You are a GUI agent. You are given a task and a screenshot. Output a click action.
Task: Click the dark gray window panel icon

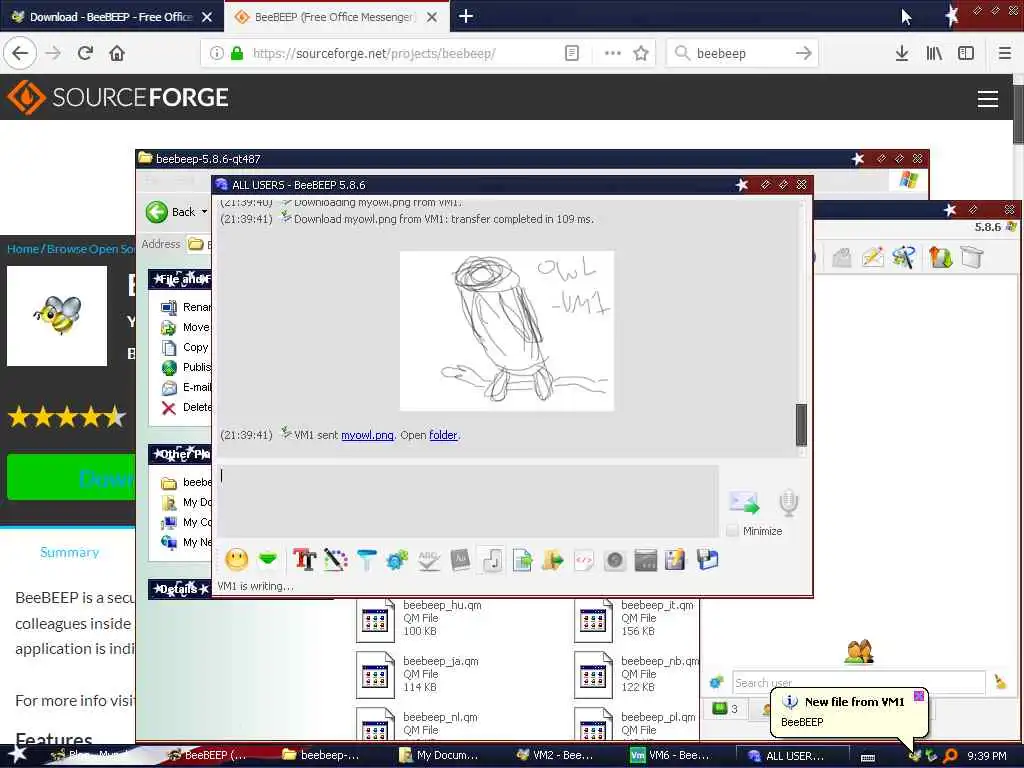(645, 560)
